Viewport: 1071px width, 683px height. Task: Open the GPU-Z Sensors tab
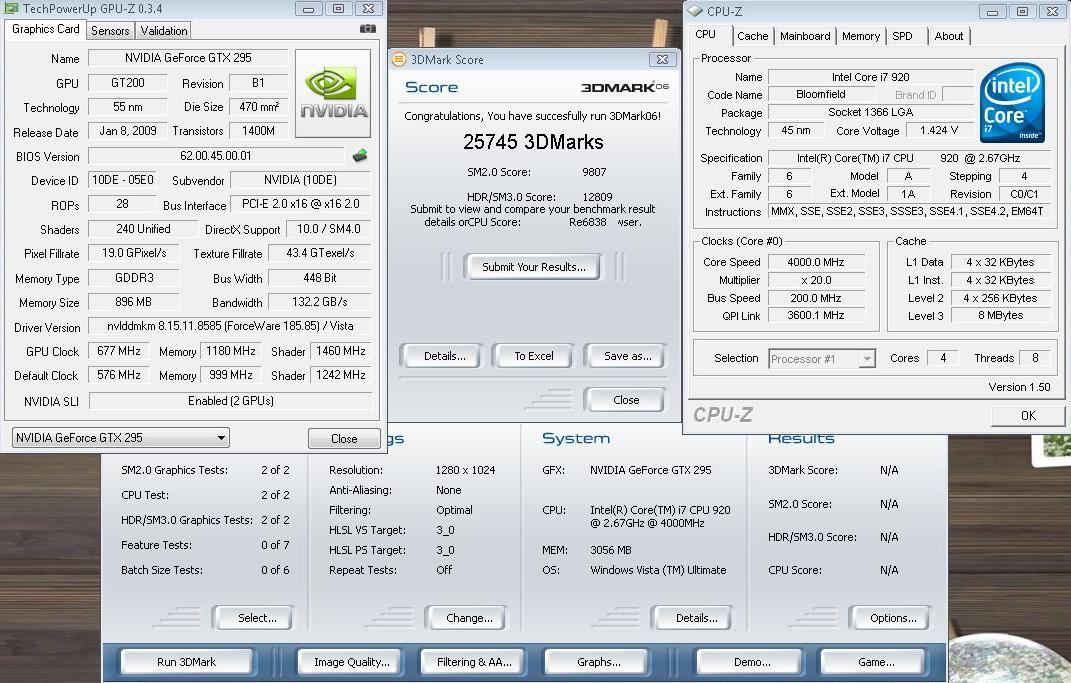110,31
